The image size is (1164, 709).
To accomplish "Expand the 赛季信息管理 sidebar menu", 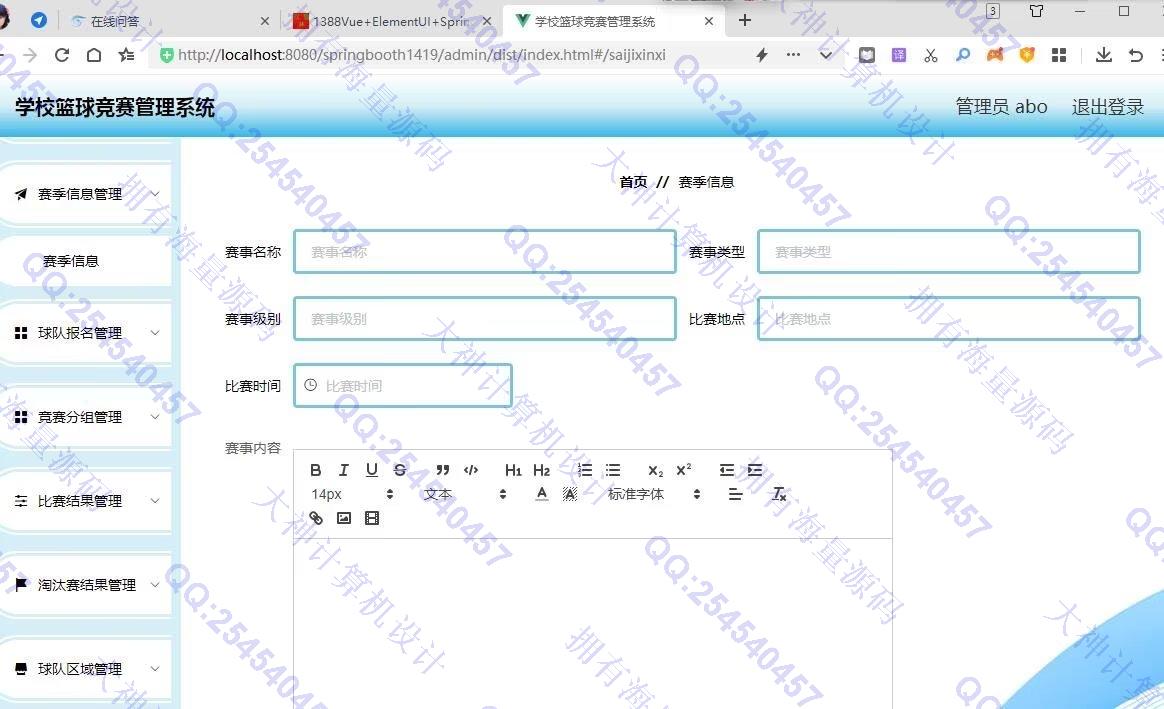I will pos(87,194).
